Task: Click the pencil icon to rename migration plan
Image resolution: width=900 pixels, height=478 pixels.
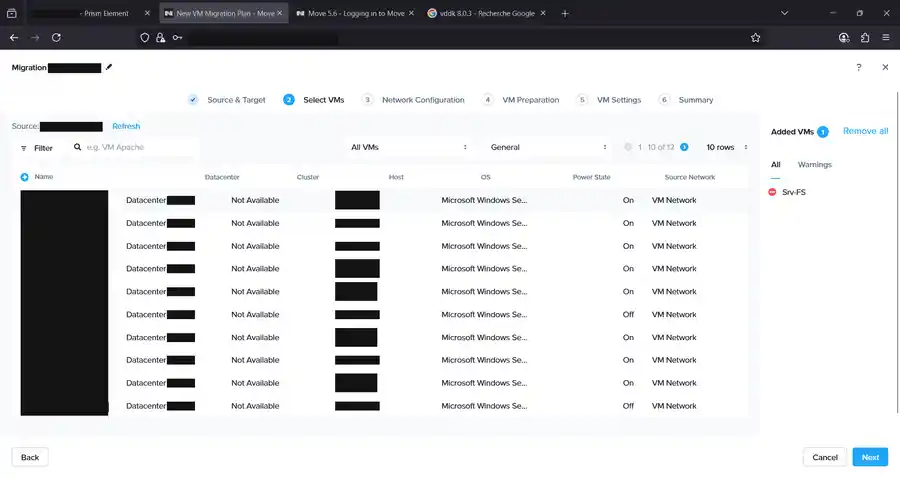Action: (x=108, y=67)
